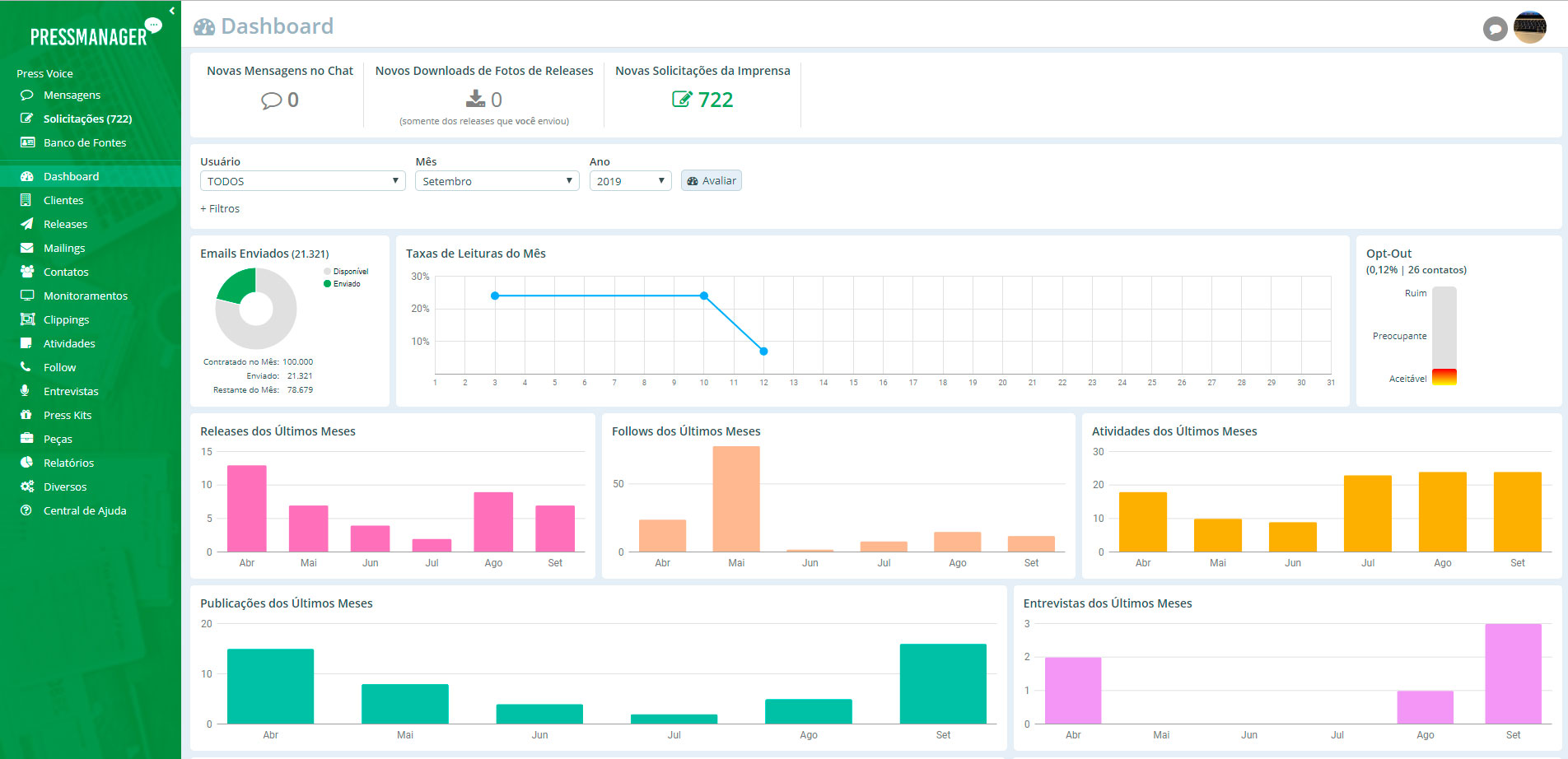Screen dimensions: 1568x759
Task: Open the Mês dropdown showing Setembro
Action: click(497, 181)
